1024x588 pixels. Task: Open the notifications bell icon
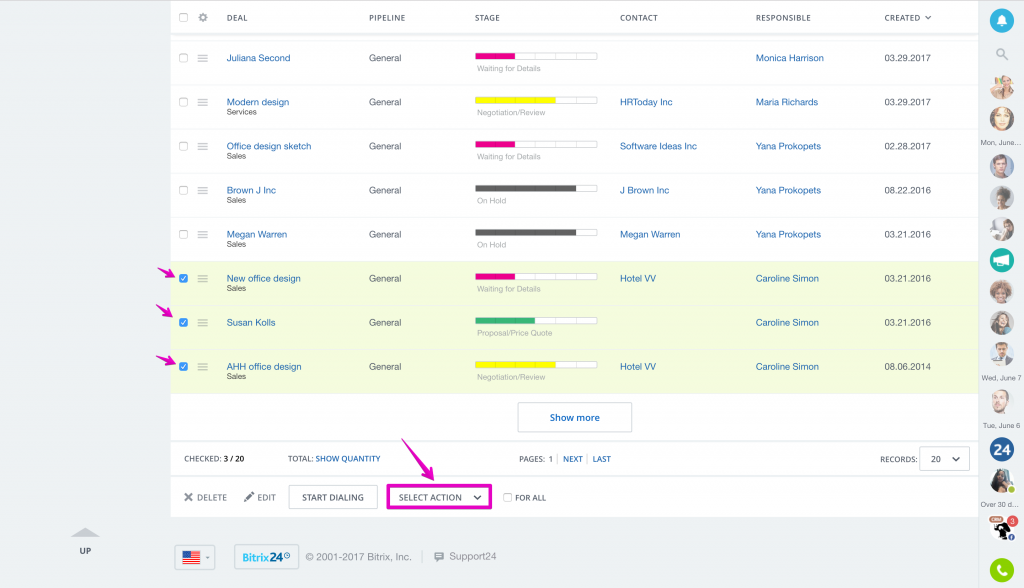click(1001, 20)
